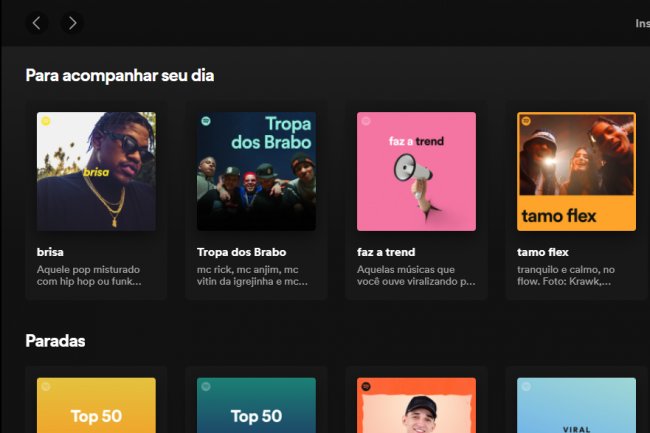This screenshot has height=433, width=650.
Task: Click the "Para acompanhar seu dia" section heading
Action: 119,75
